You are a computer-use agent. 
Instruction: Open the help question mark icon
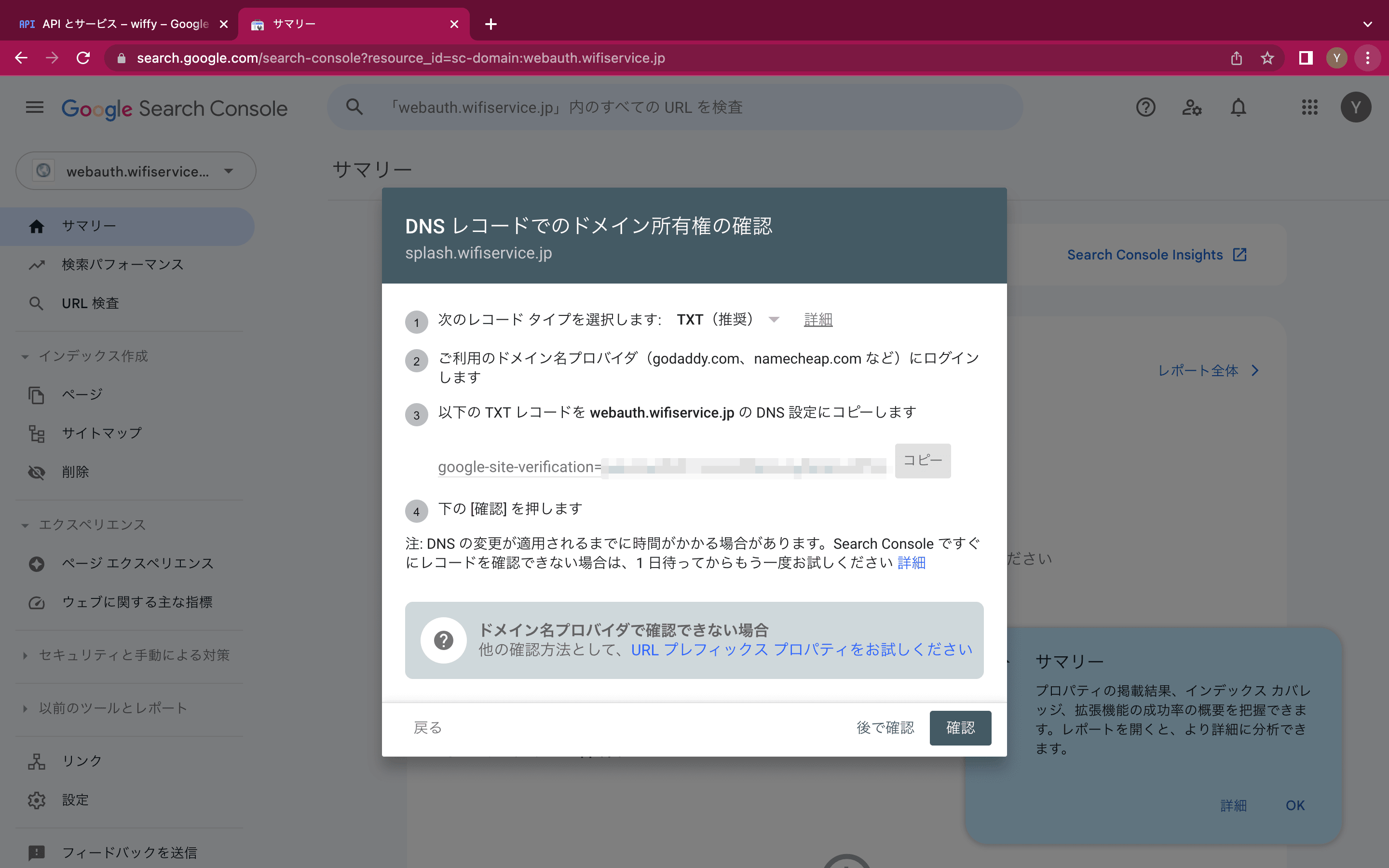click(1145, 108)
